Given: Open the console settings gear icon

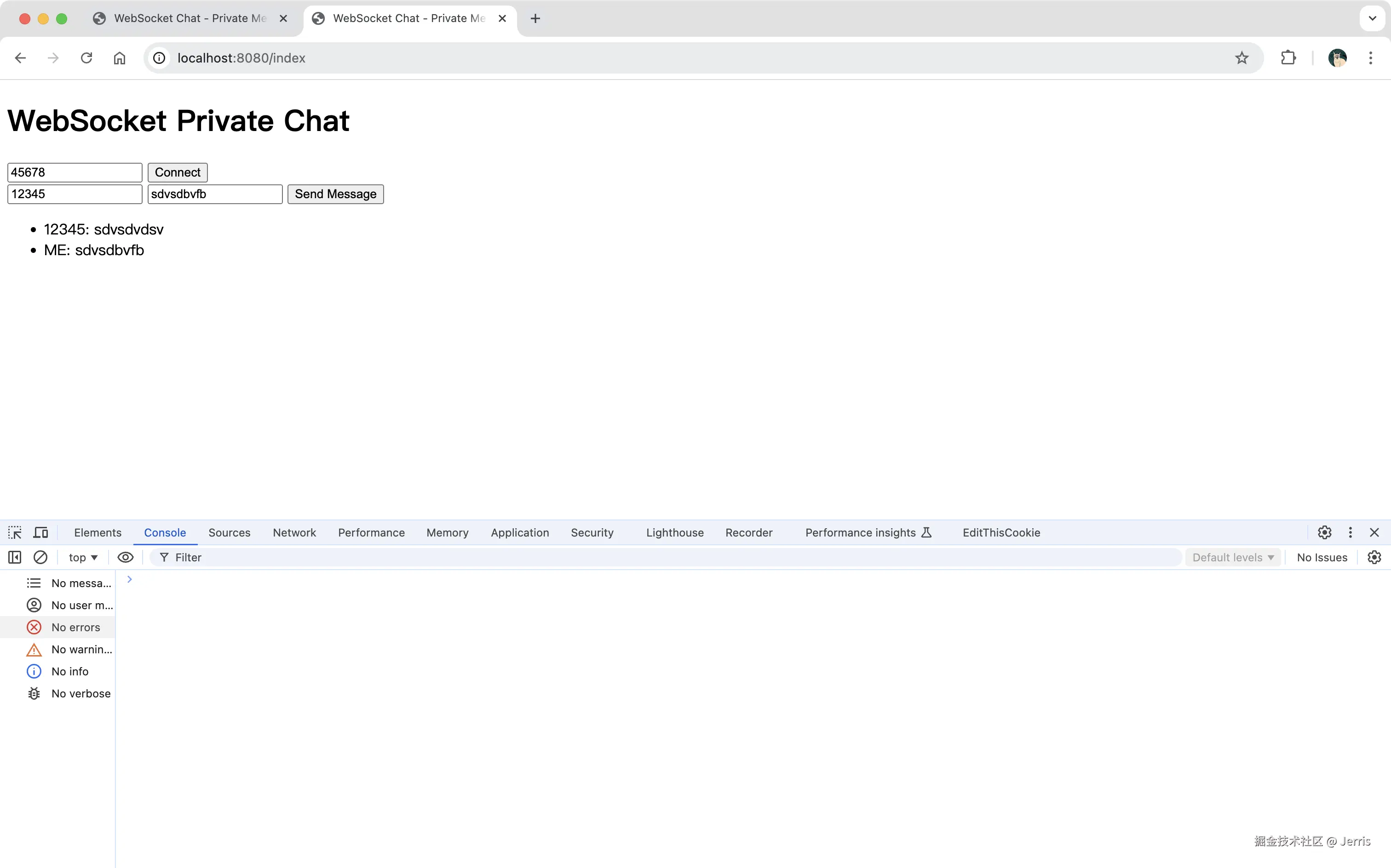Looking at the screenshot, I should pyautogui.click(x=1374, y=557).
